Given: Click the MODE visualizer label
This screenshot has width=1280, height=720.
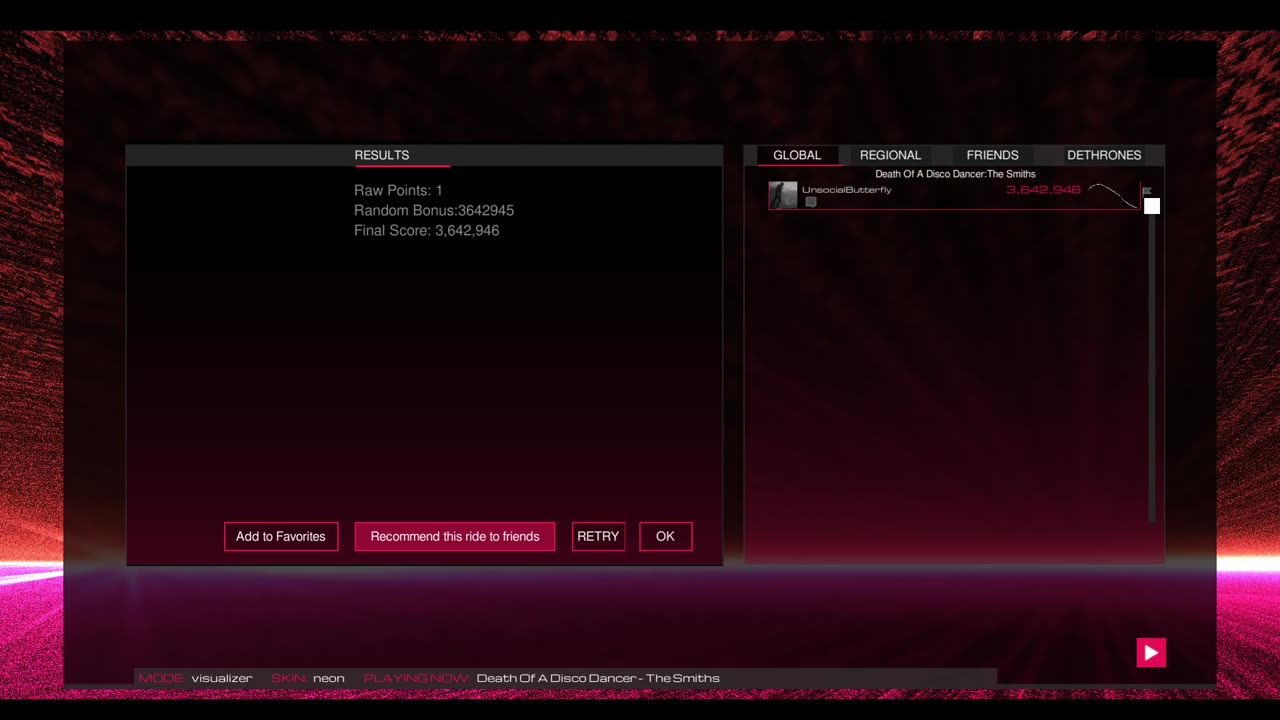Looking at the screenshot, I should (x=195, y=678).
